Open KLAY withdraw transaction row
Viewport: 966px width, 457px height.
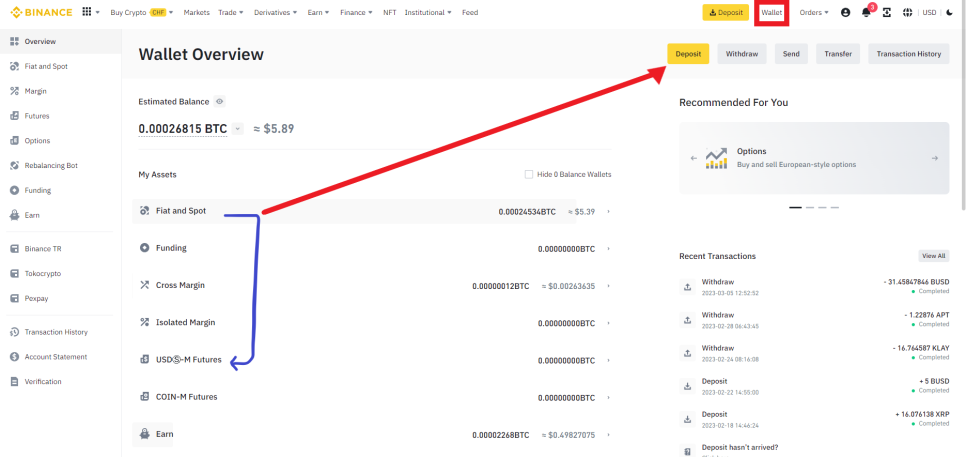814,353
